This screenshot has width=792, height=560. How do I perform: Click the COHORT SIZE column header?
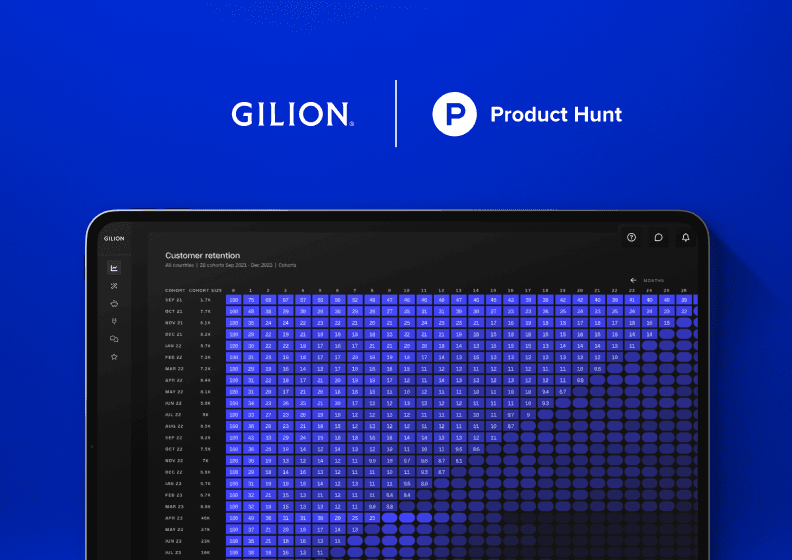point(205,290)
